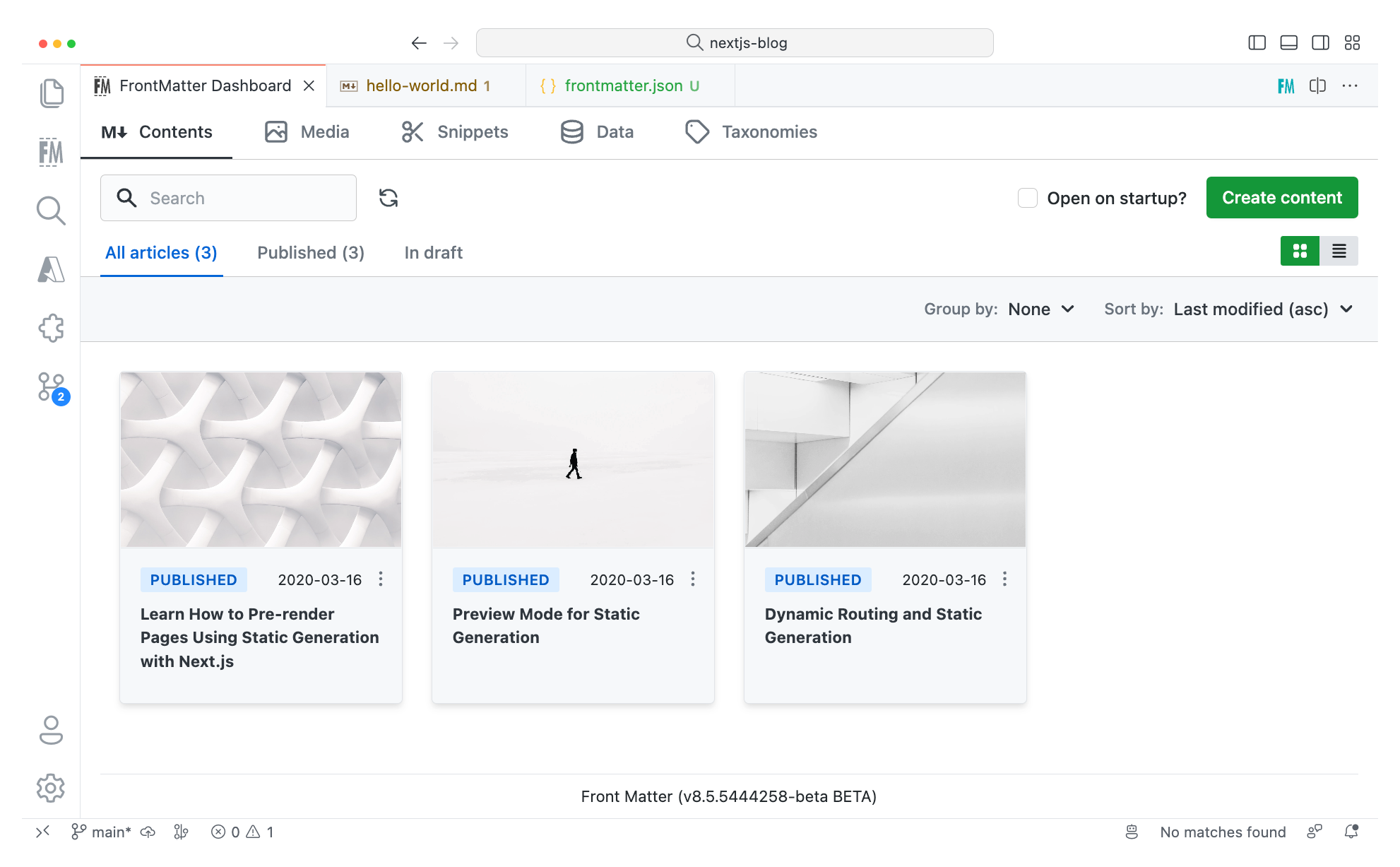1400x867 pixels.
Task: Check the Open on startup checkbox
Action: click(1027, 198)
